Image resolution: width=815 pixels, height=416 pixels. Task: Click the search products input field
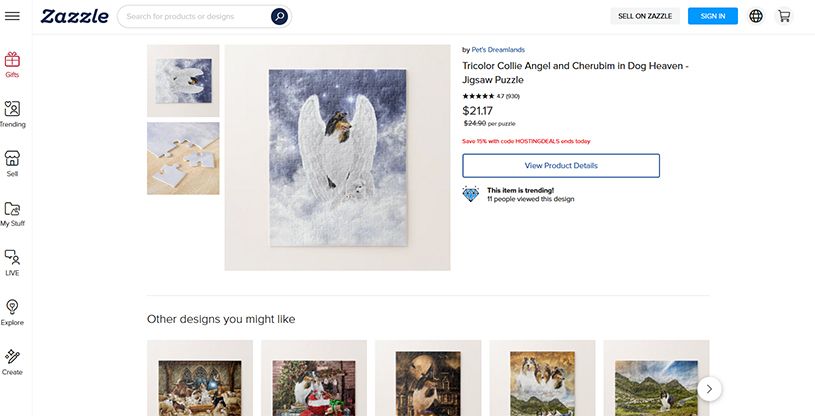(195, 16)
